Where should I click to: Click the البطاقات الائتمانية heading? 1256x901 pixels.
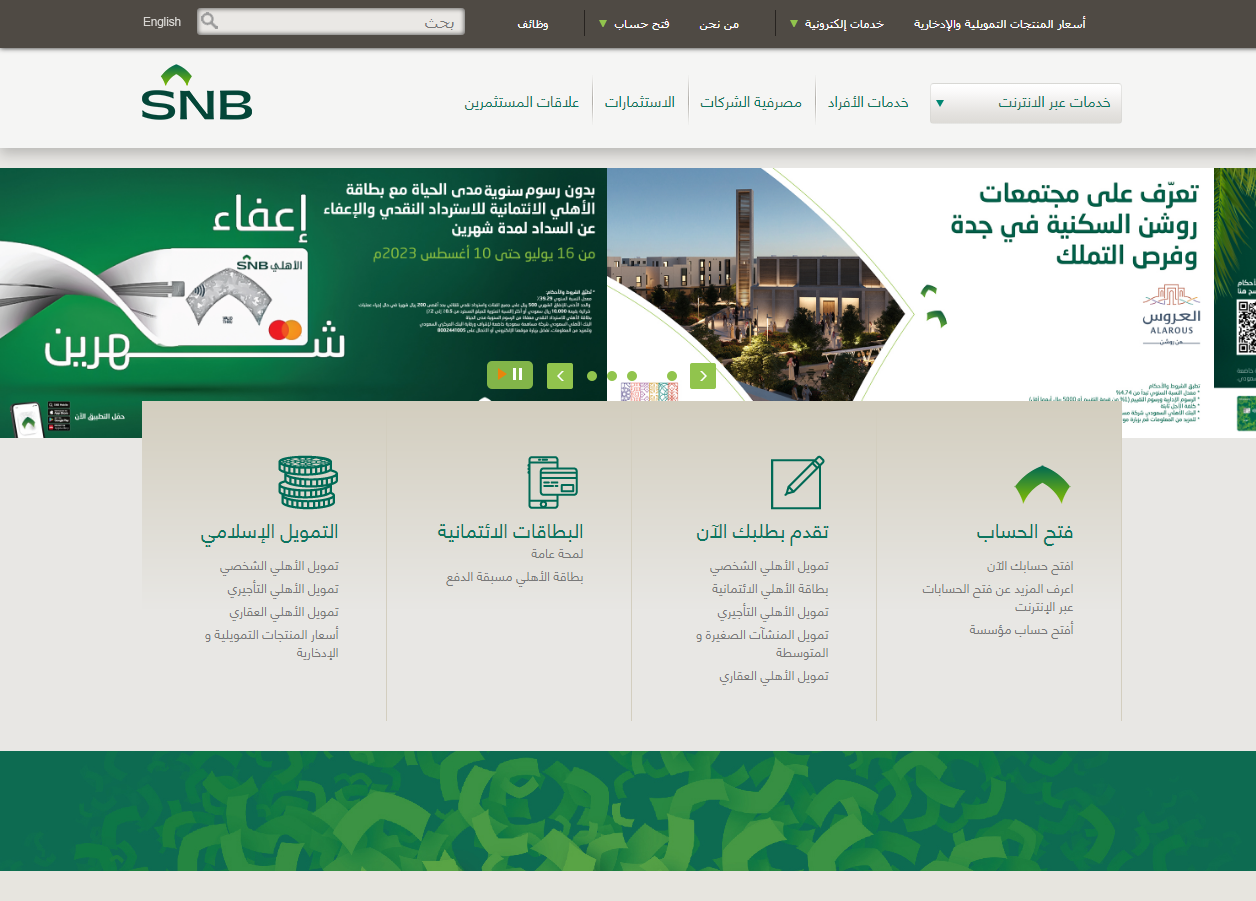pyautogui.click(x=510, y=532)
